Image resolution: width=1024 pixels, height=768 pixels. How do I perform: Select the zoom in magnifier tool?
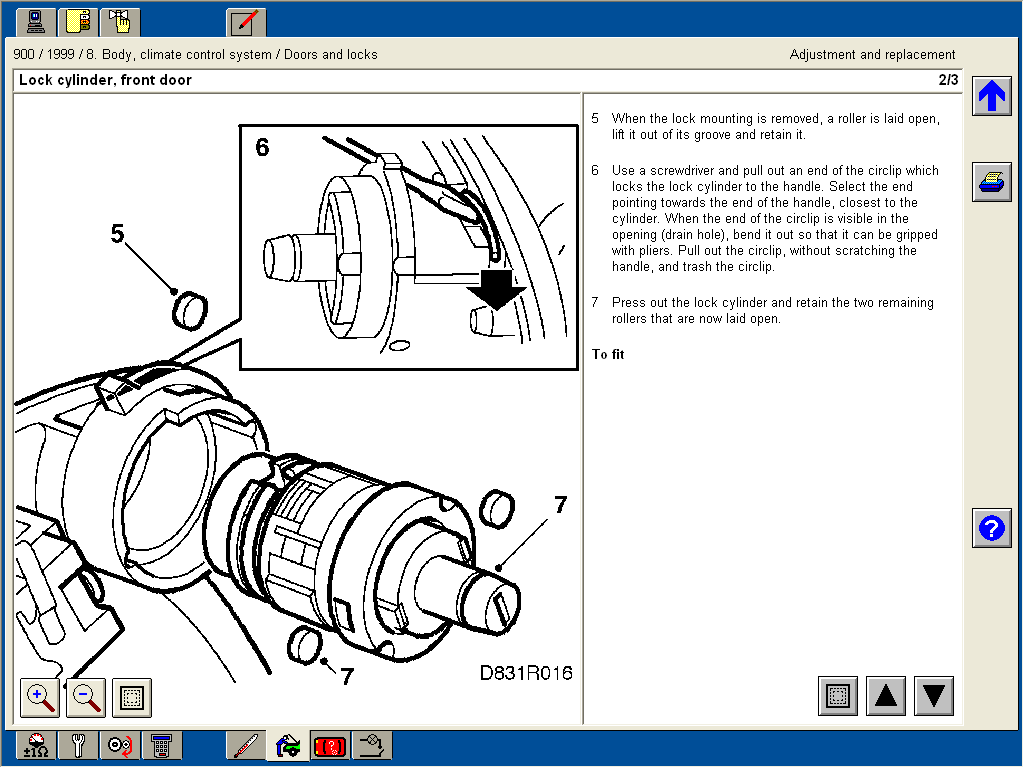tap(39, 698)
